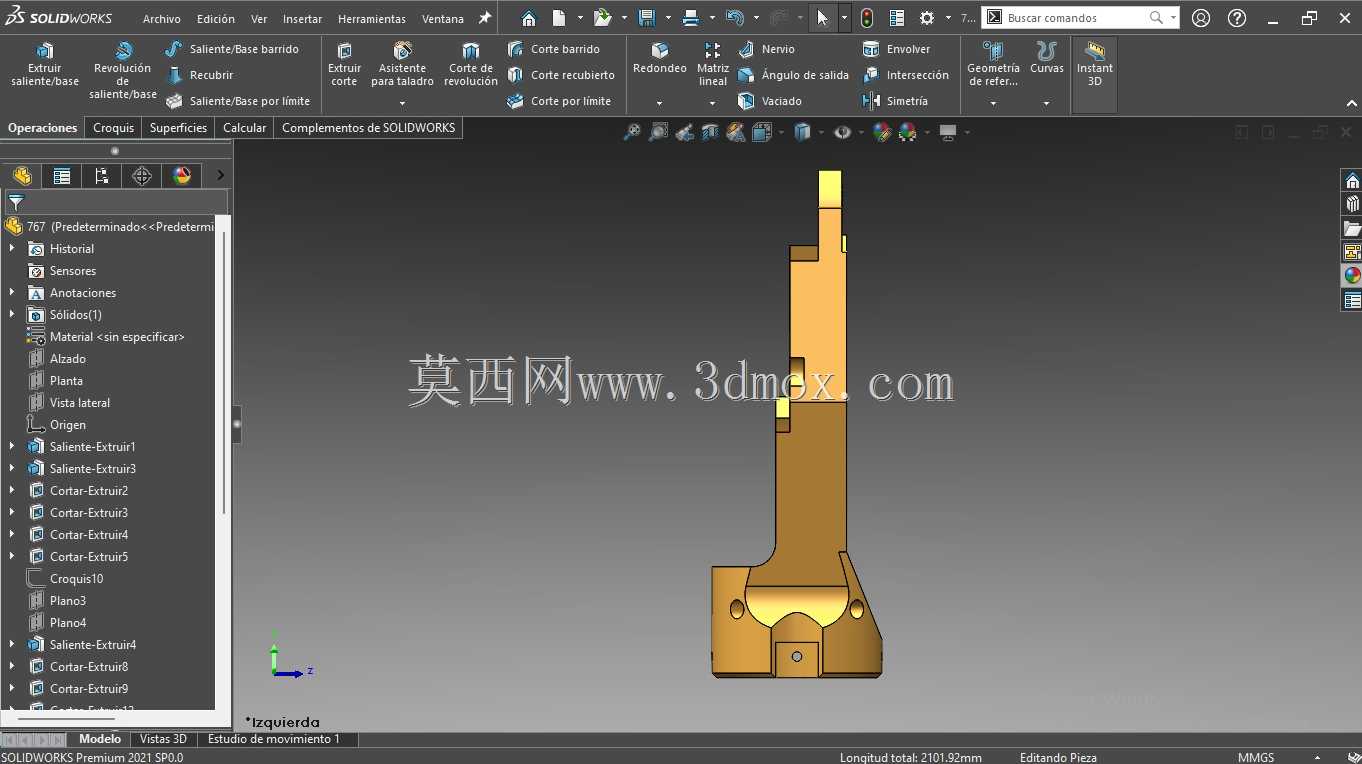Open the Apply Scene color icon
Viewport: 1362px width, 764px height.
[x=908, y=132]
